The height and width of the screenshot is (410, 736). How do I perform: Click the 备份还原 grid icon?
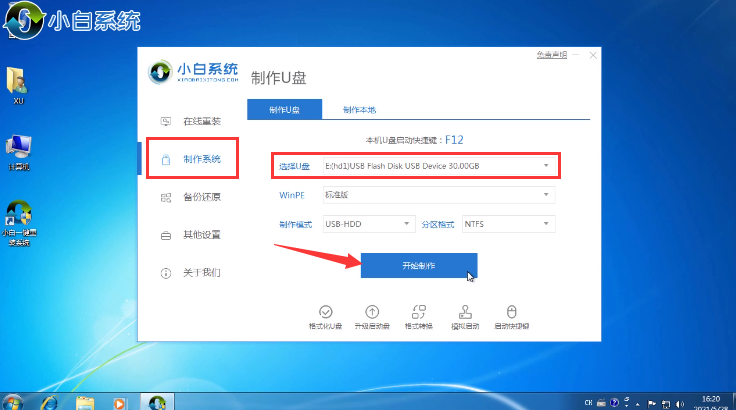pos(166,198)
